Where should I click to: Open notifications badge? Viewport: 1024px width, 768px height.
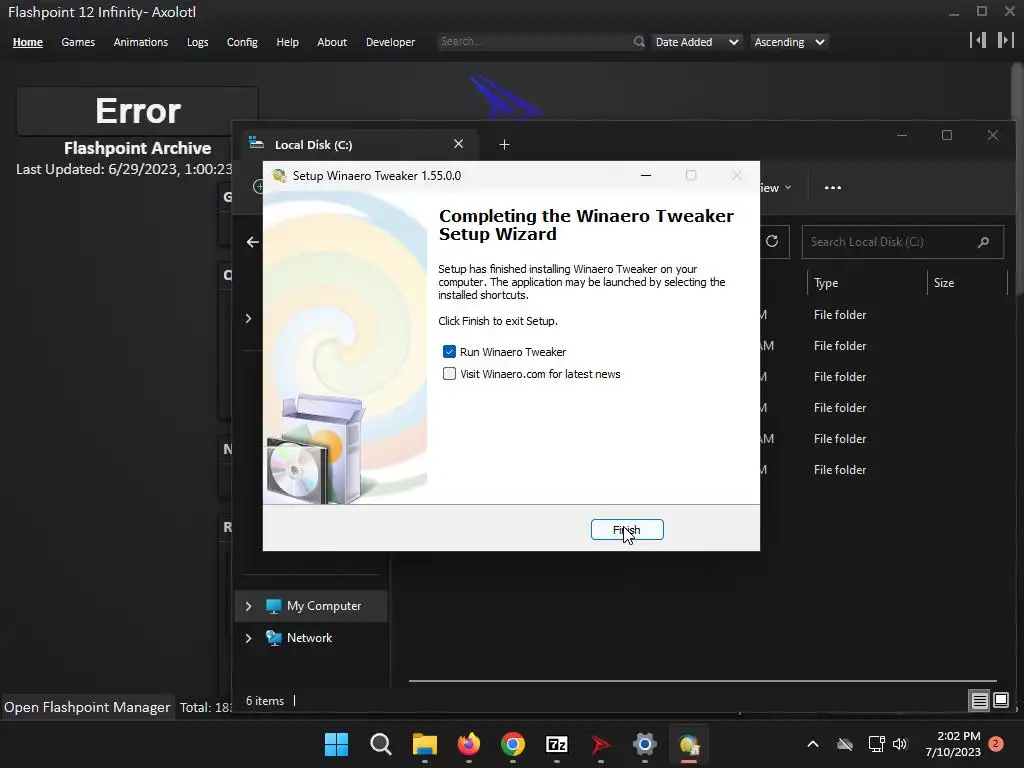(x=996, y=744)
